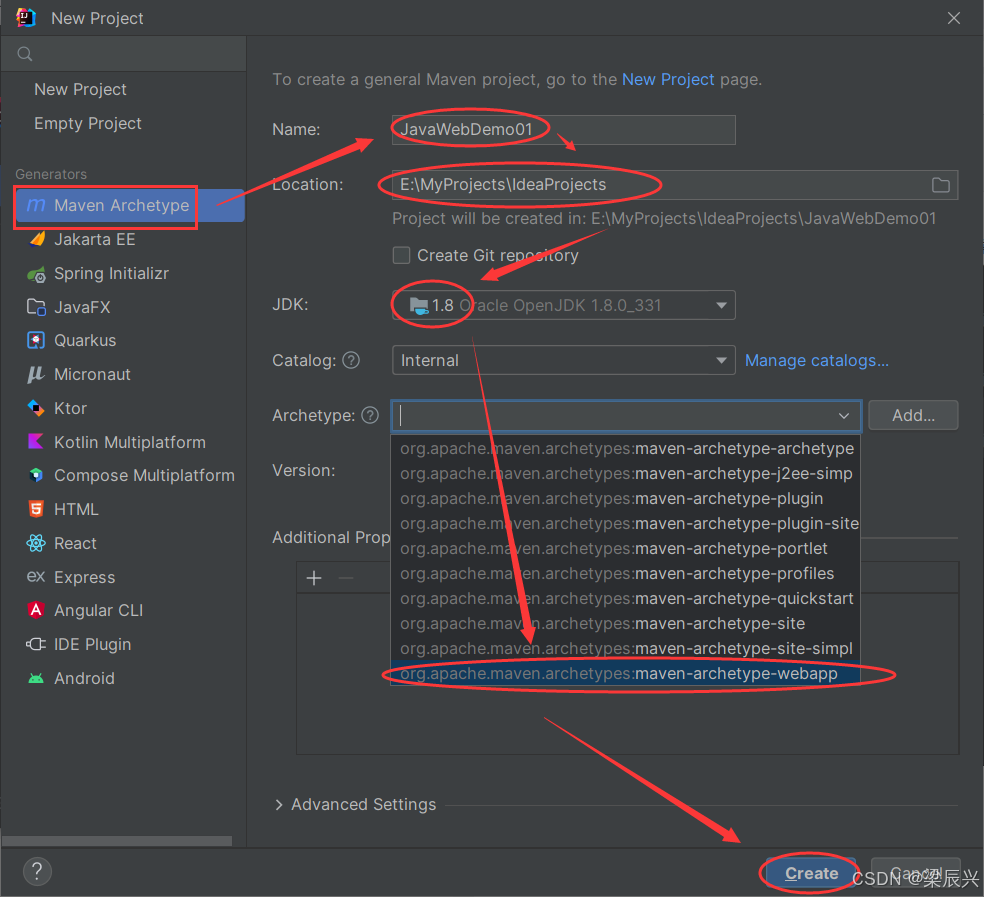Click the Jakarta EE sail icon

click(36, 239)
